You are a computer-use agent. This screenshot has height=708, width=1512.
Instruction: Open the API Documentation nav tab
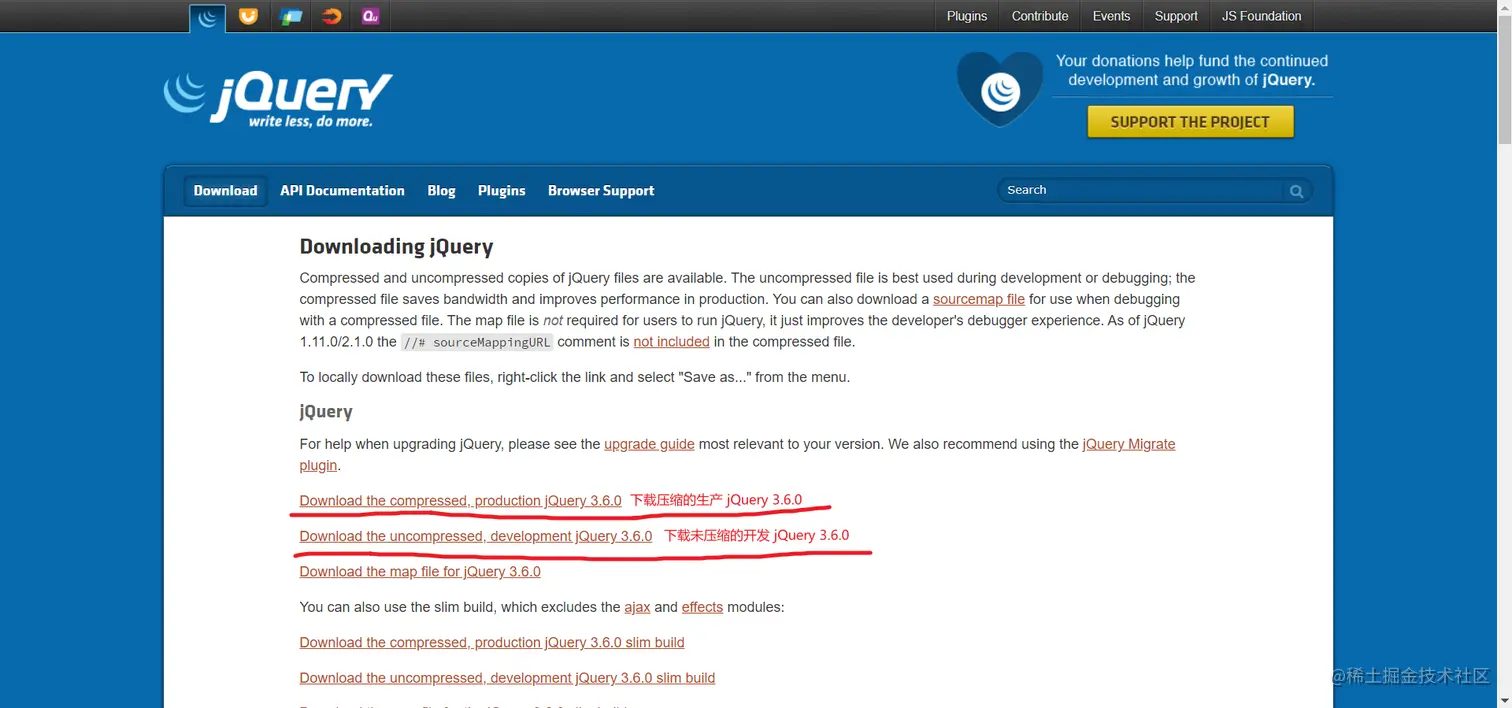(x=342, y=191)
